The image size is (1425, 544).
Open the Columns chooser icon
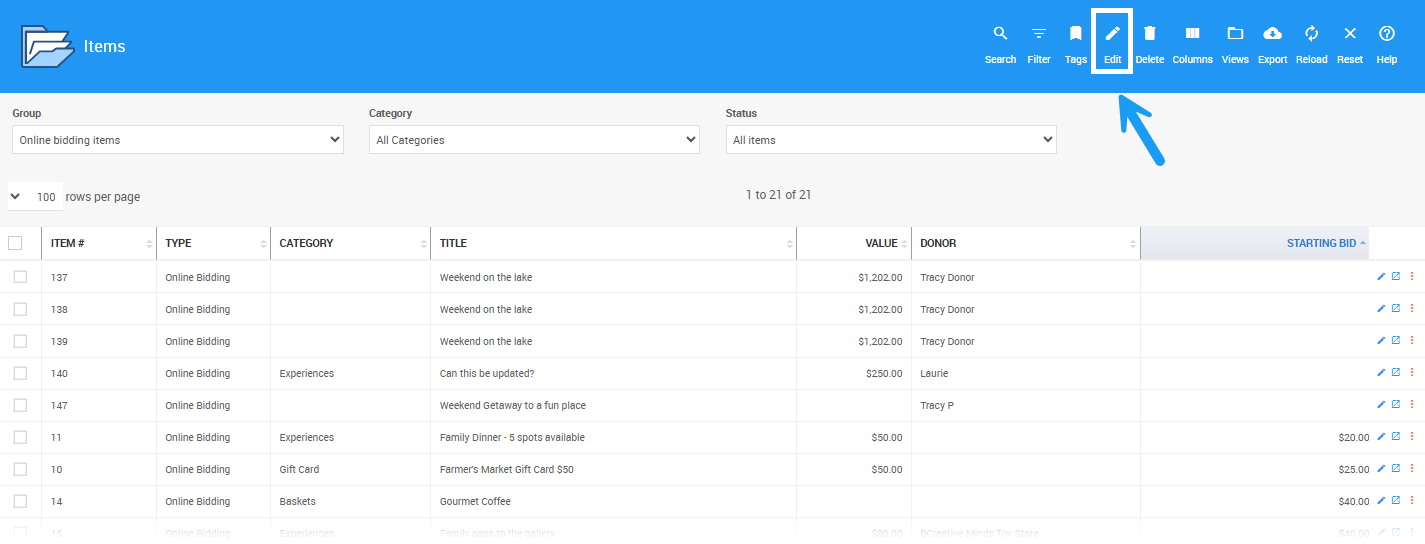click(x=1192, y=34)
